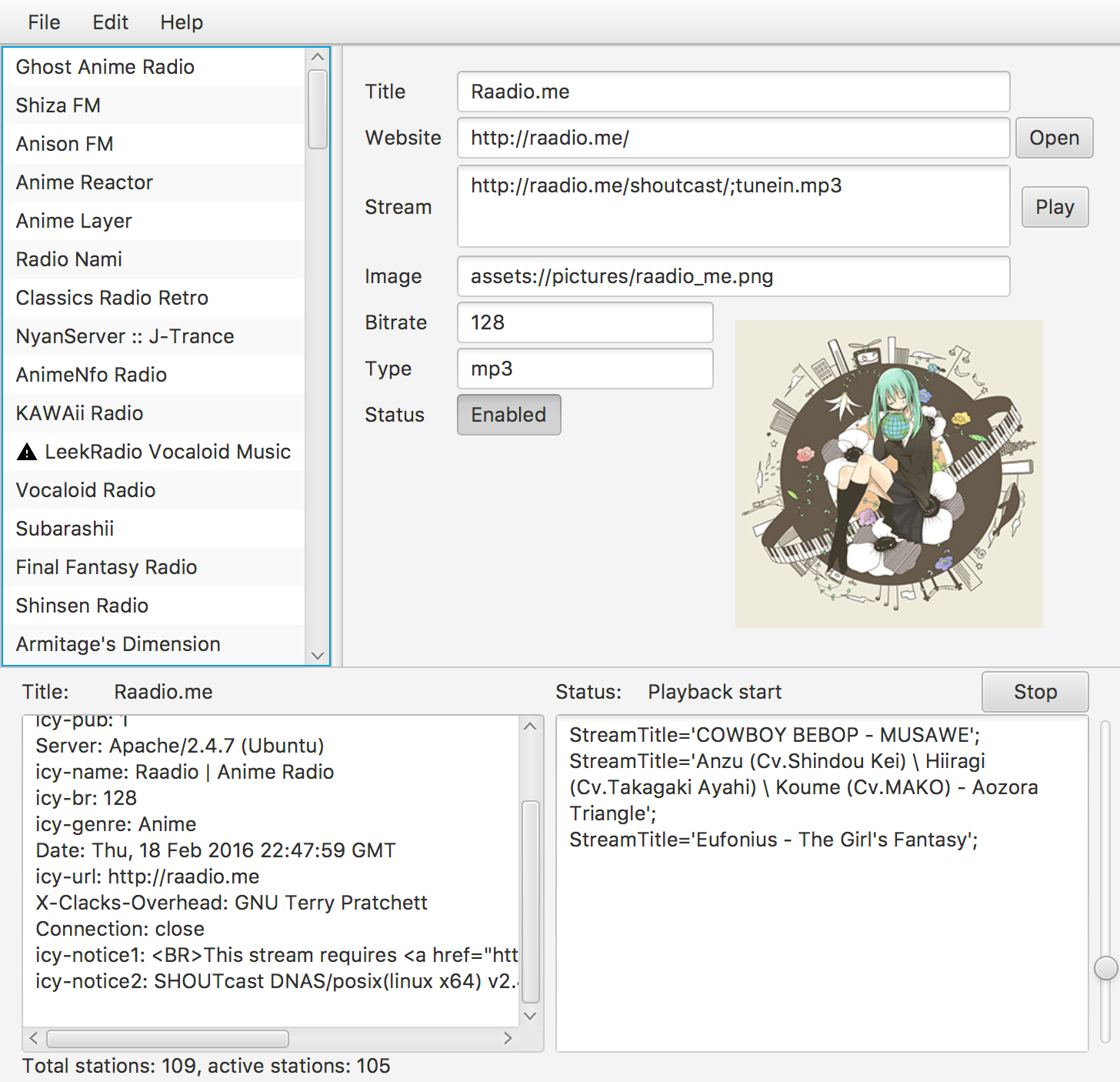This screenshot has width=1120, height=1082.
Task: Click the headers log scroll up arrow
Action: tap(530, 726)
